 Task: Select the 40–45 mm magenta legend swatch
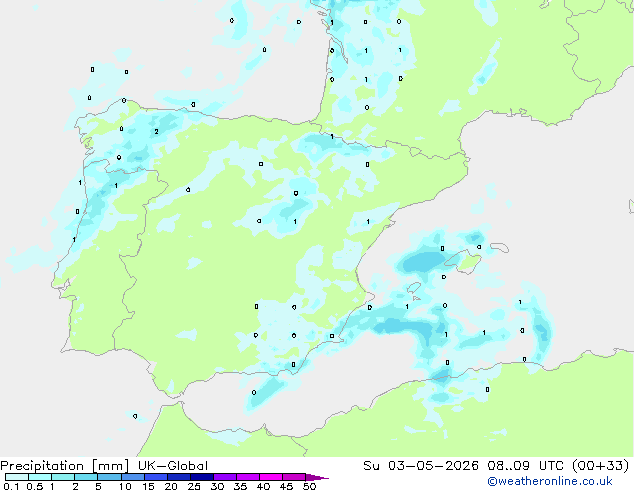tap(271, 477)
